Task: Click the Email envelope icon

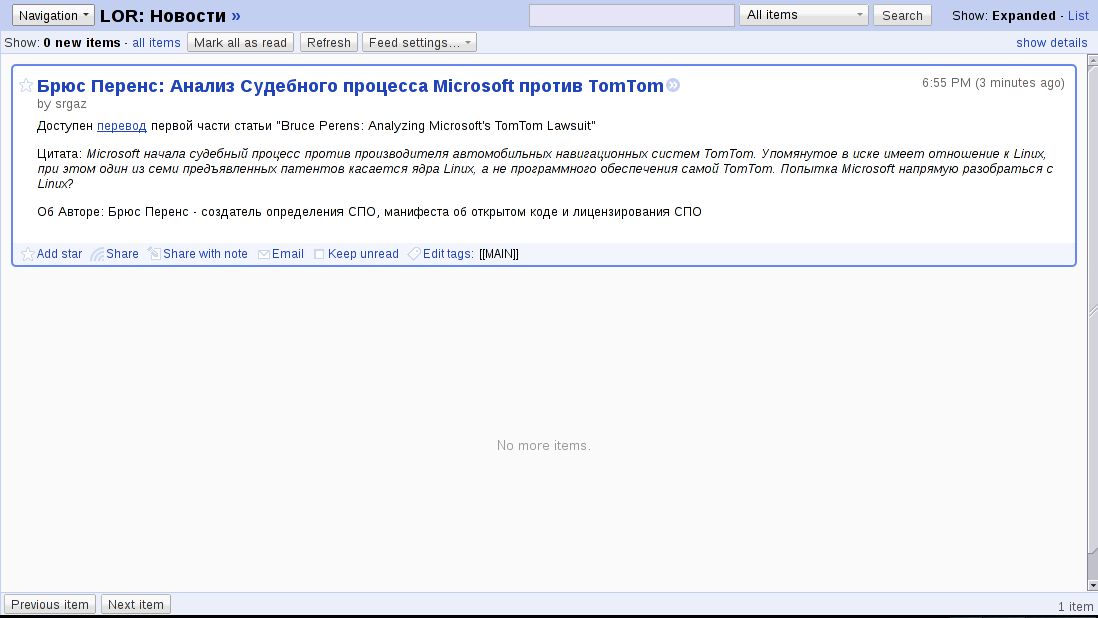Action: (264, 254)
